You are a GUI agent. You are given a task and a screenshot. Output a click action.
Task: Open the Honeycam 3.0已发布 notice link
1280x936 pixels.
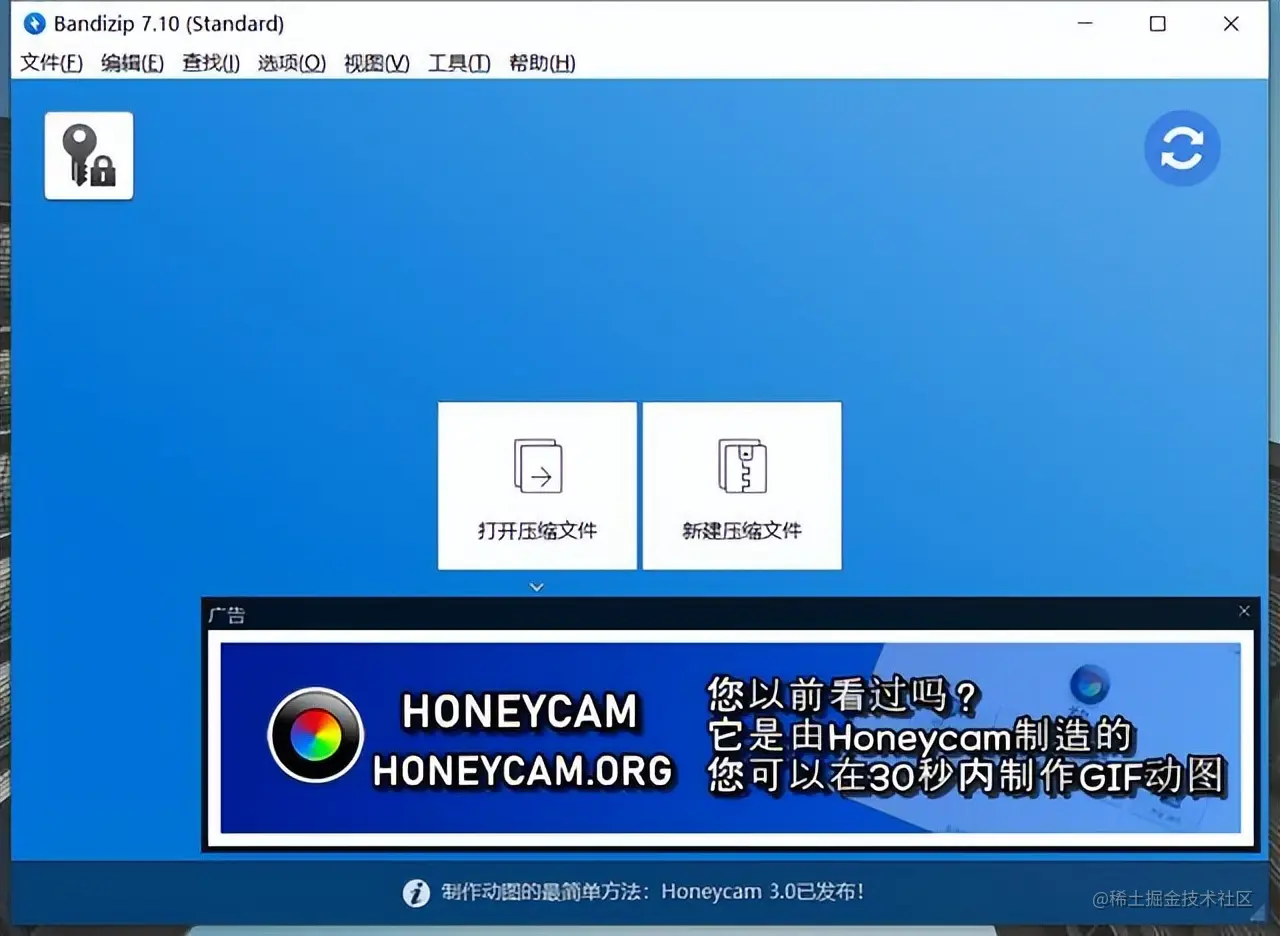[652, 892]
